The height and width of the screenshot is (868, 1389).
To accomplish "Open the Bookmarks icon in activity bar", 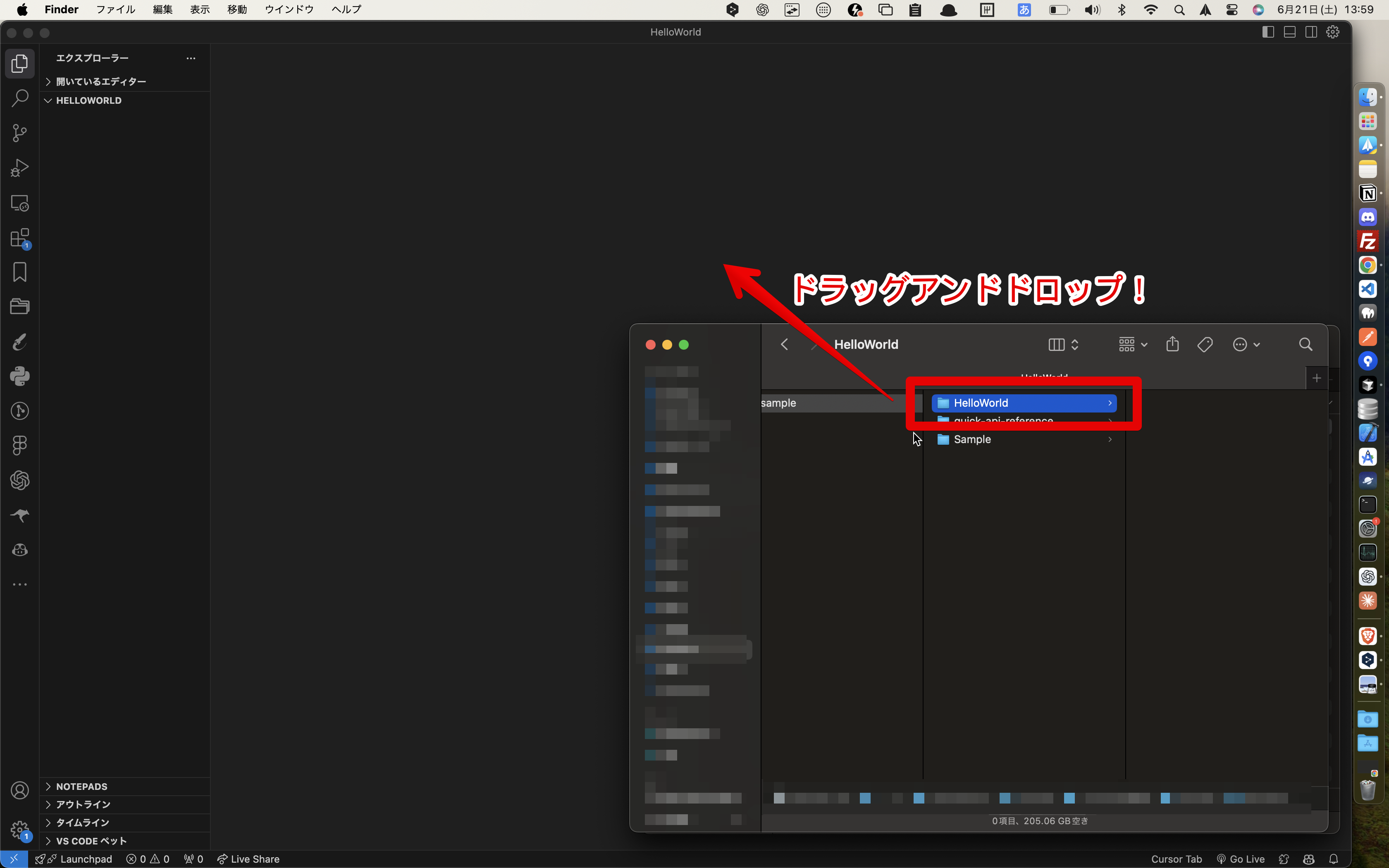I will pyautogui.click(x=19, y=272).
